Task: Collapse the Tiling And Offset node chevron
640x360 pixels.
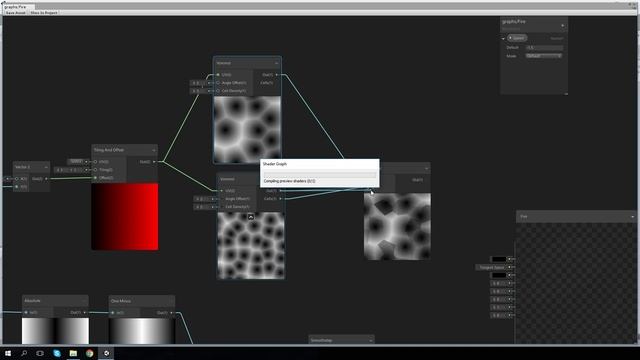Action: click(153, 150)
